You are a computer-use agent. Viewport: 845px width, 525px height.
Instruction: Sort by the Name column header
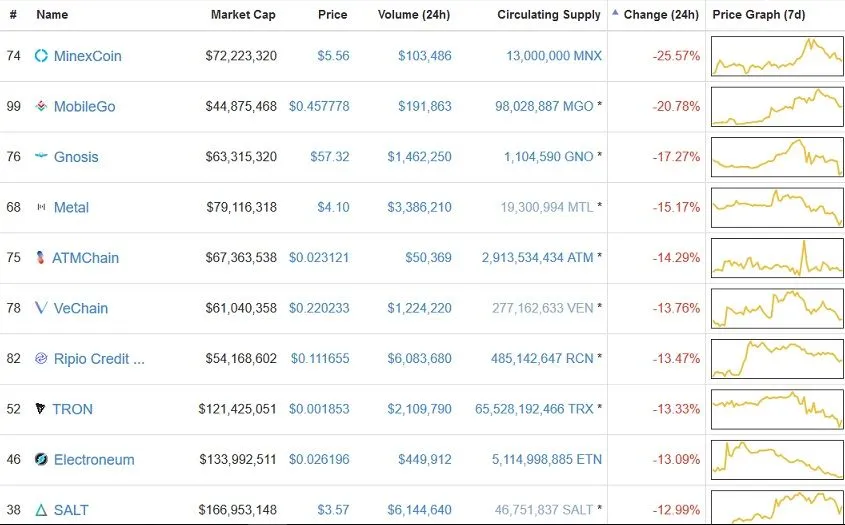tap(52, 15)
